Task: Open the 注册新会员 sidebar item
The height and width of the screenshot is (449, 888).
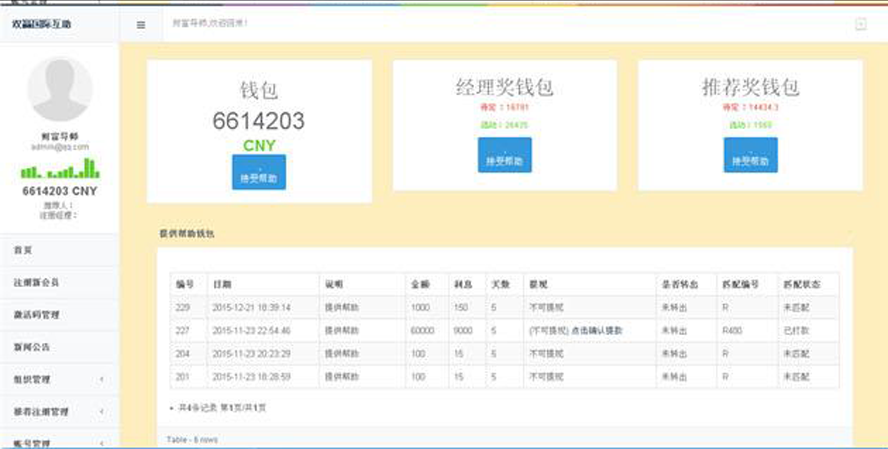Action: [59, 282]
